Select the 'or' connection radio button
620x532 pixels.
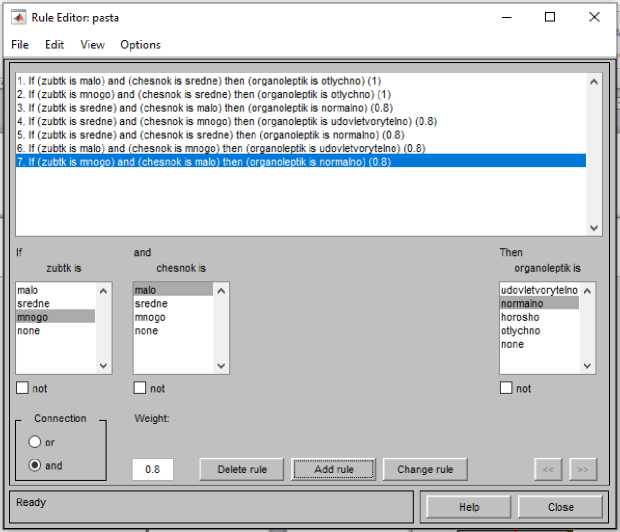tap(35, 441)
